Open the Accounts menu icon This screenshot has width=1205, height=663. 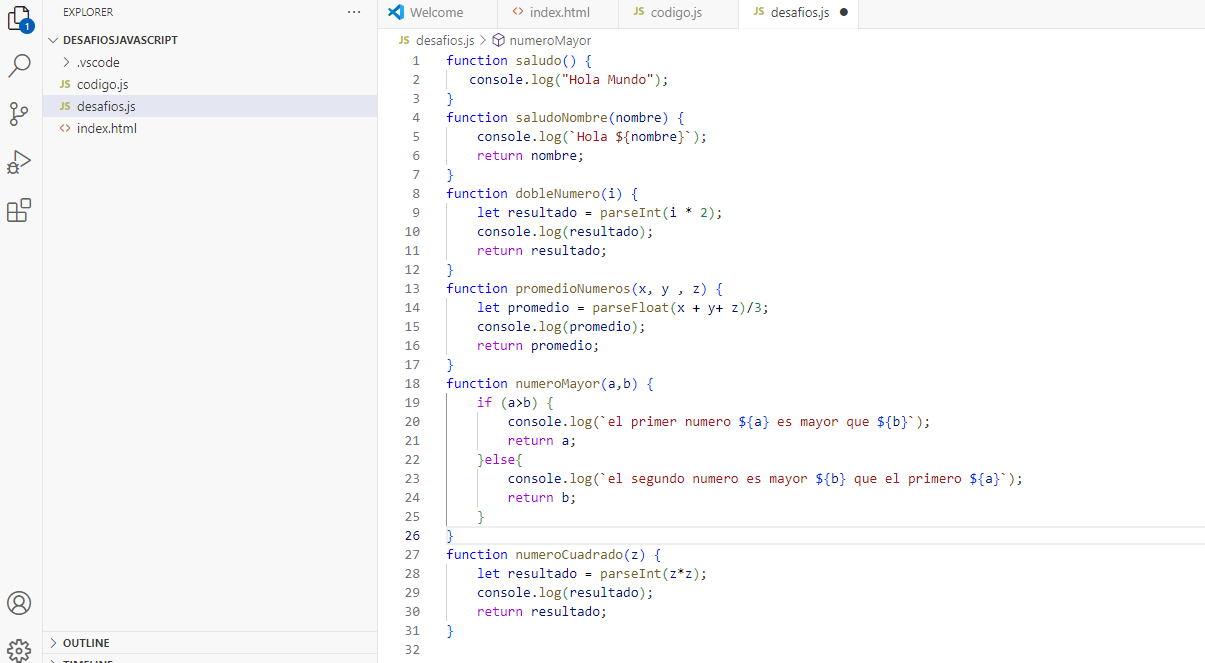(19, 603)
